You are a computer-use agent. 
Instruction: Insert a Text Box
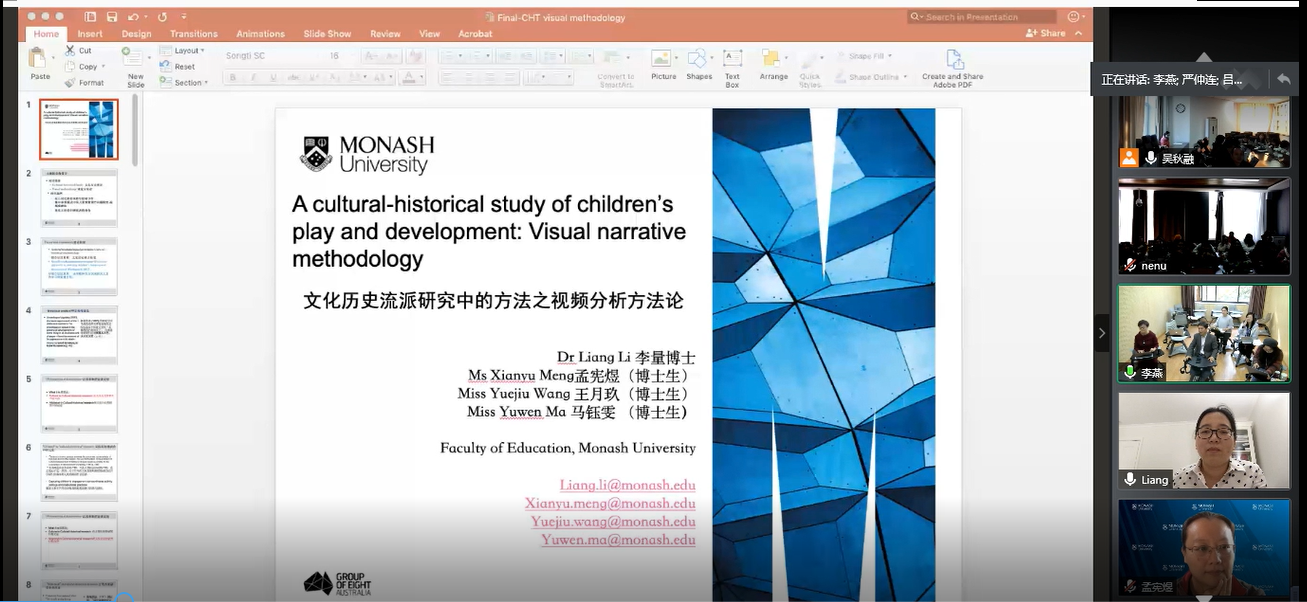732,62
